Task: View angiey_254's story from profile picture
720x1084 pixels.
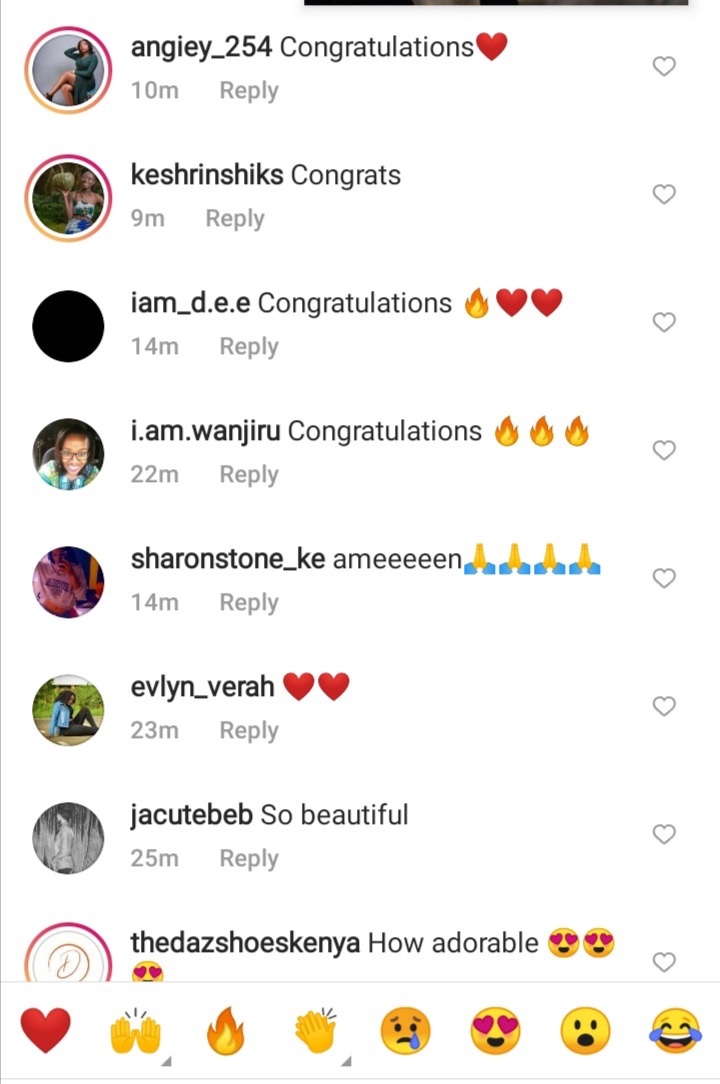Action: [68, 70]
